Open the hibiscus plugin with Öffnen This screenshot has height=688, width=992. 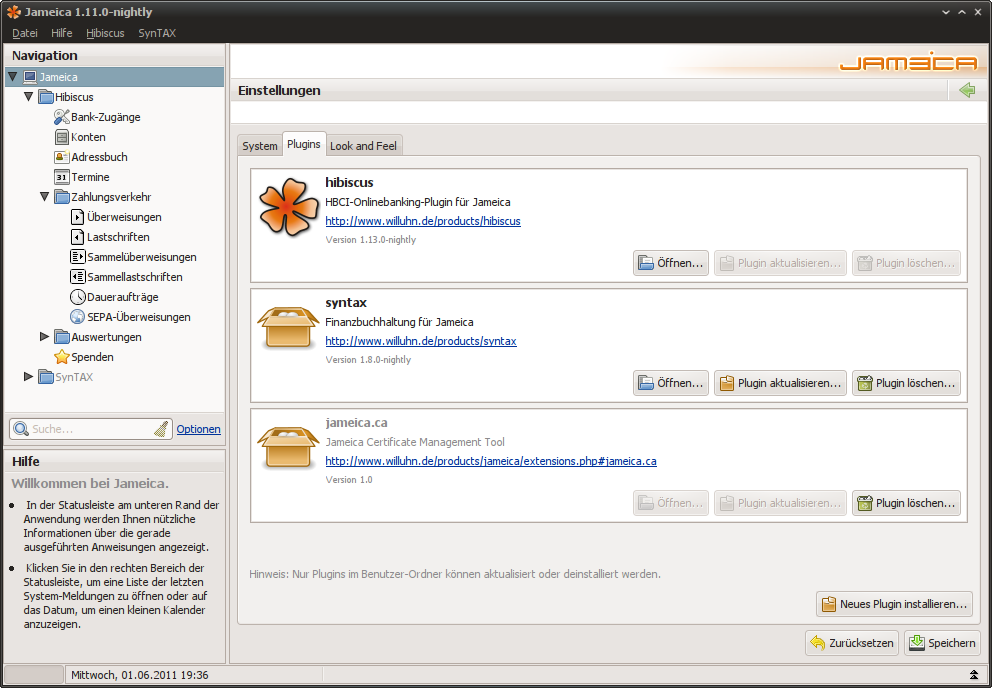pyautogui.click(x=671, y=263)
